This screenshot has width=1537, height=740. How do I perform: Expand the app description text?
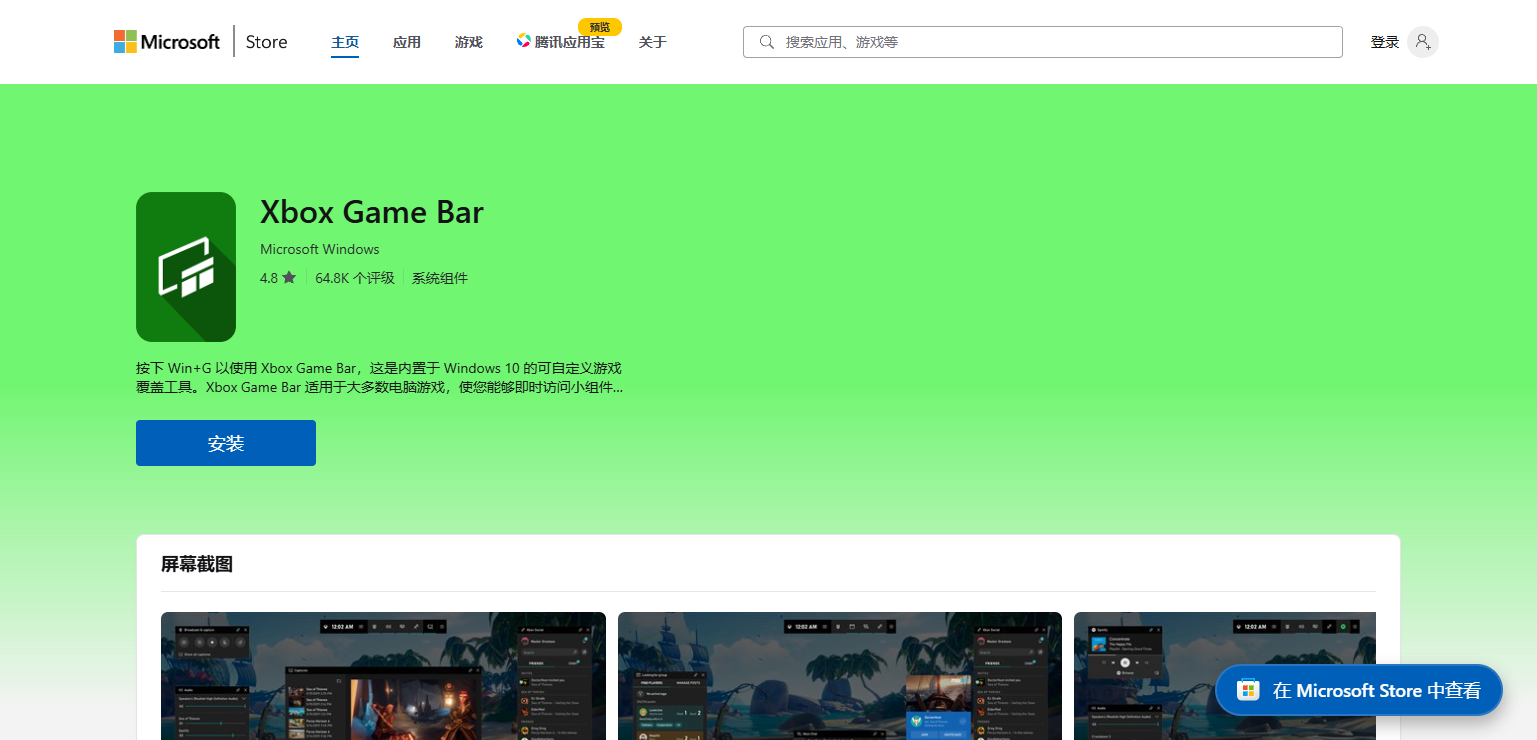click(380, 377)
